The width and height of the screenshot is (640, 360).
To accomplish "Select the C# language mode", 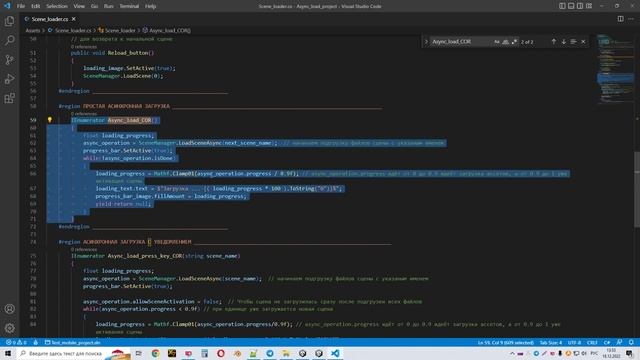I will (x=607, y=342).
